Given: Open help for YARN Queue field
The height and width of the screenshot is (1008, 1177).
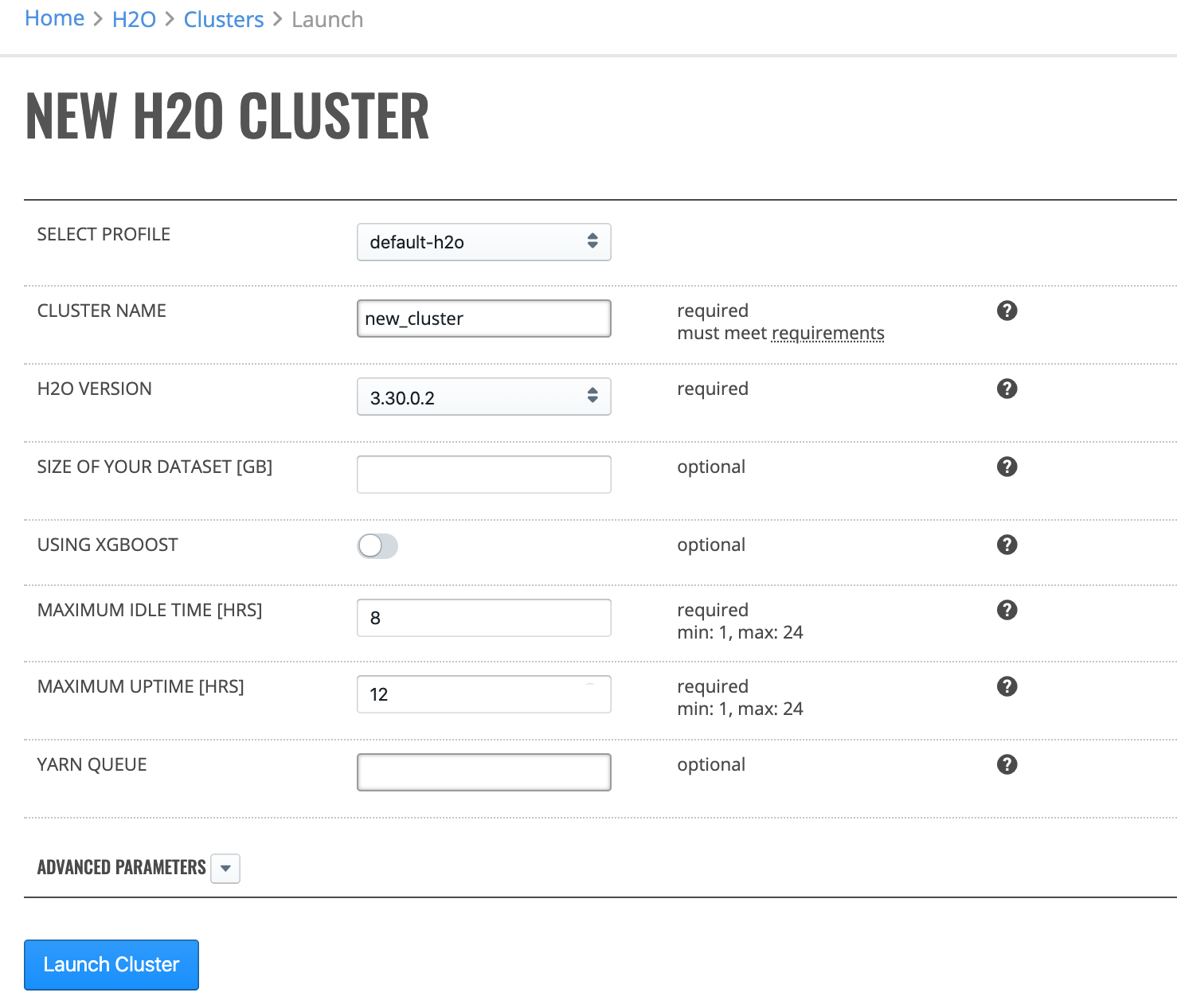Looking at the screenshot, I should (1007, 764).
